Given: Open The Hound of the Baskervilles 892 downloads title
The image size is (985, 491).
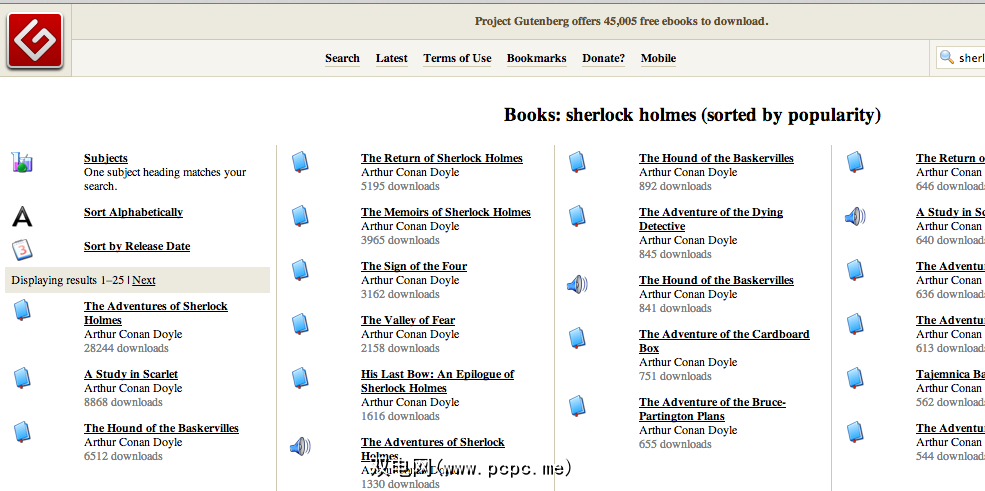Looking at the screenshot, I should coord(716,158).
